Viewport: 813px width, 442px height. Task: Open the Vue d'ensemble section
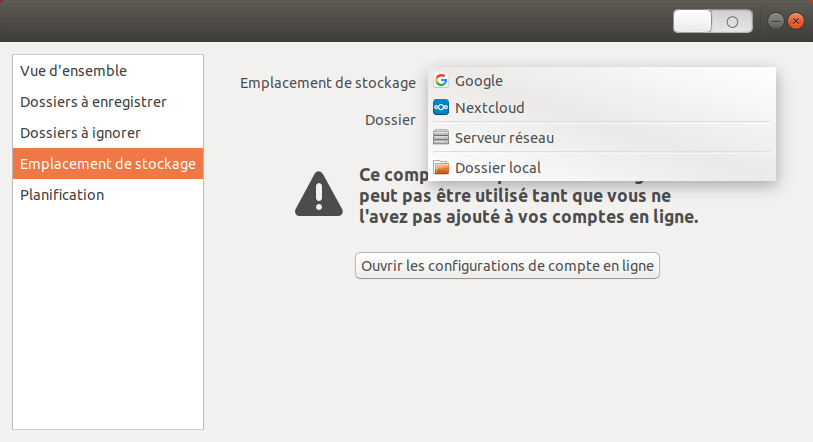(x=73, y=71)
